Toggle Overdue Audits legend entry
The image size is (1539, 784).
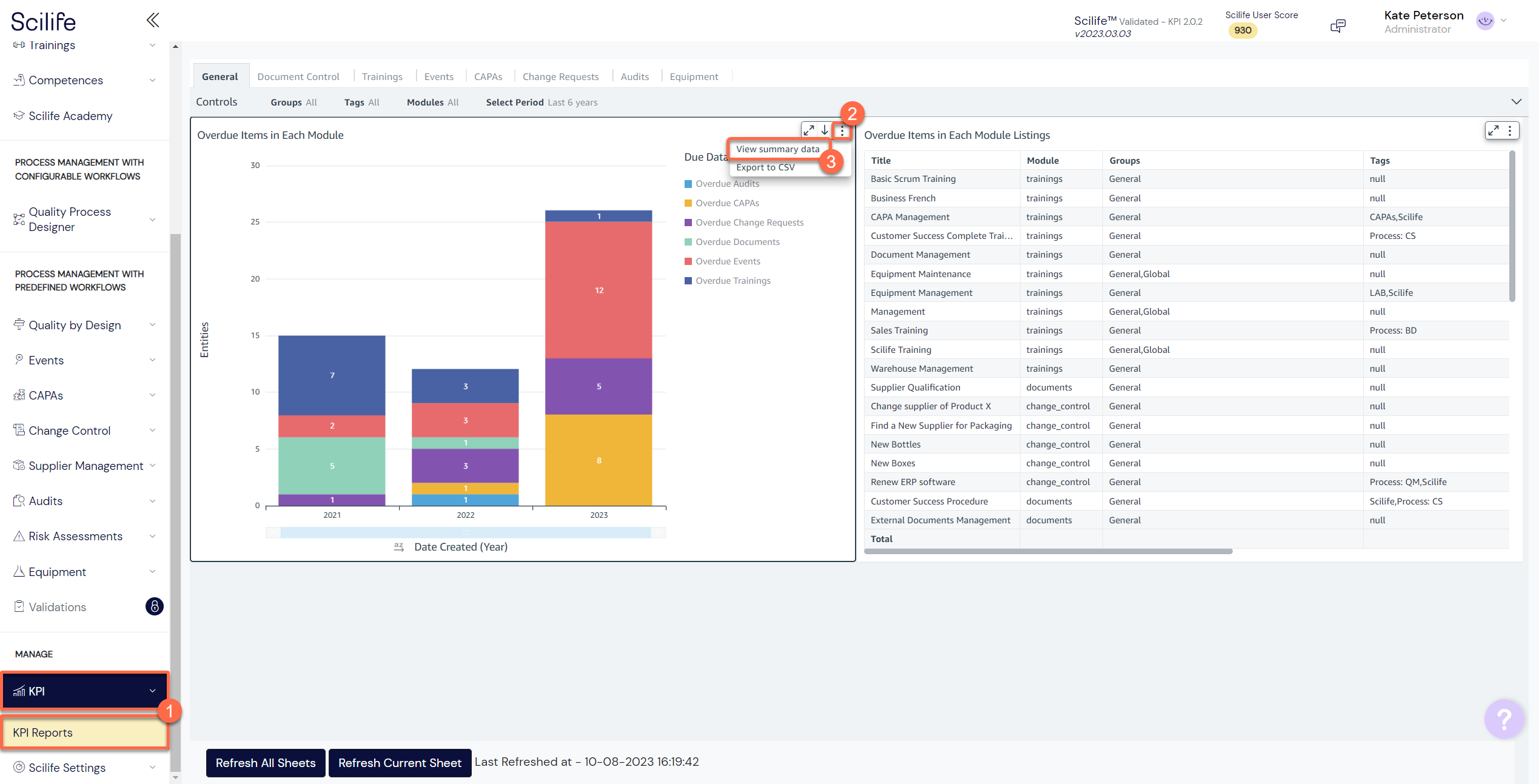722,184
